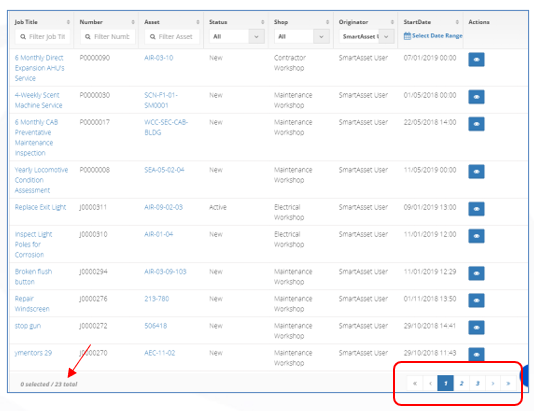Click the Active status cell
534x411 pixels.
tap(218, 207)
